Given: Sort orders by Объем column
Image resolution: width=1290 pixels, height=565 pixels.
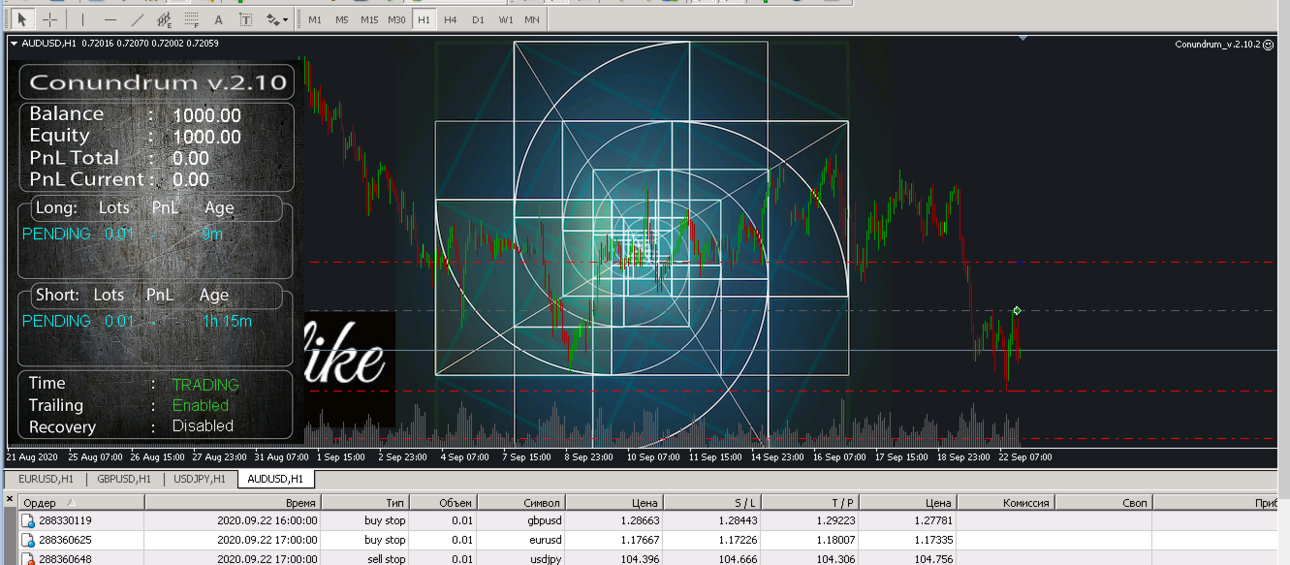Looking at the screenshot, I should (443, 503).
